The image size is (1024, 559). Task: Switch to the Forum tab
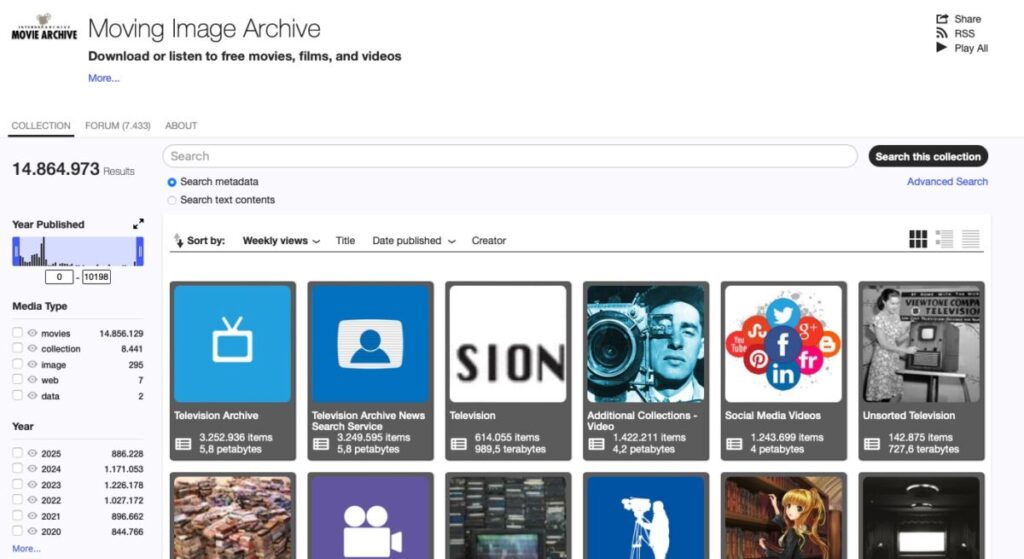[x=117, y=126]
